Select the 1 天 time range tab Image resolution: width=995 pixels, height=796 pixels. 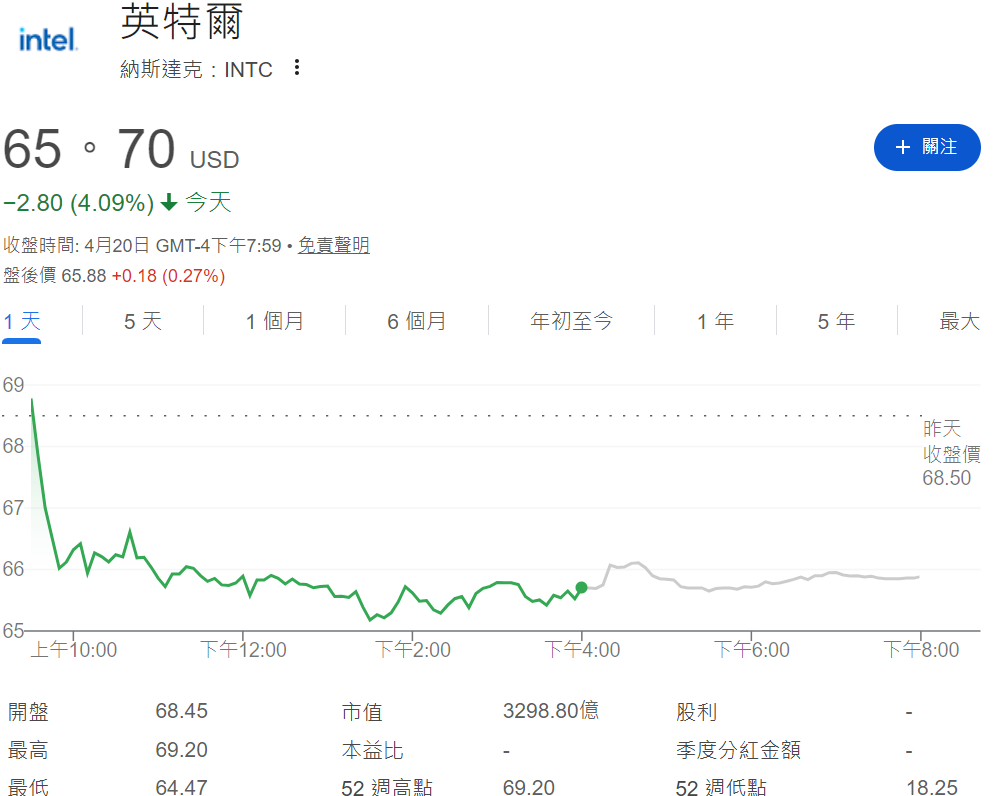pyautogui.click(x=22, y=321)
